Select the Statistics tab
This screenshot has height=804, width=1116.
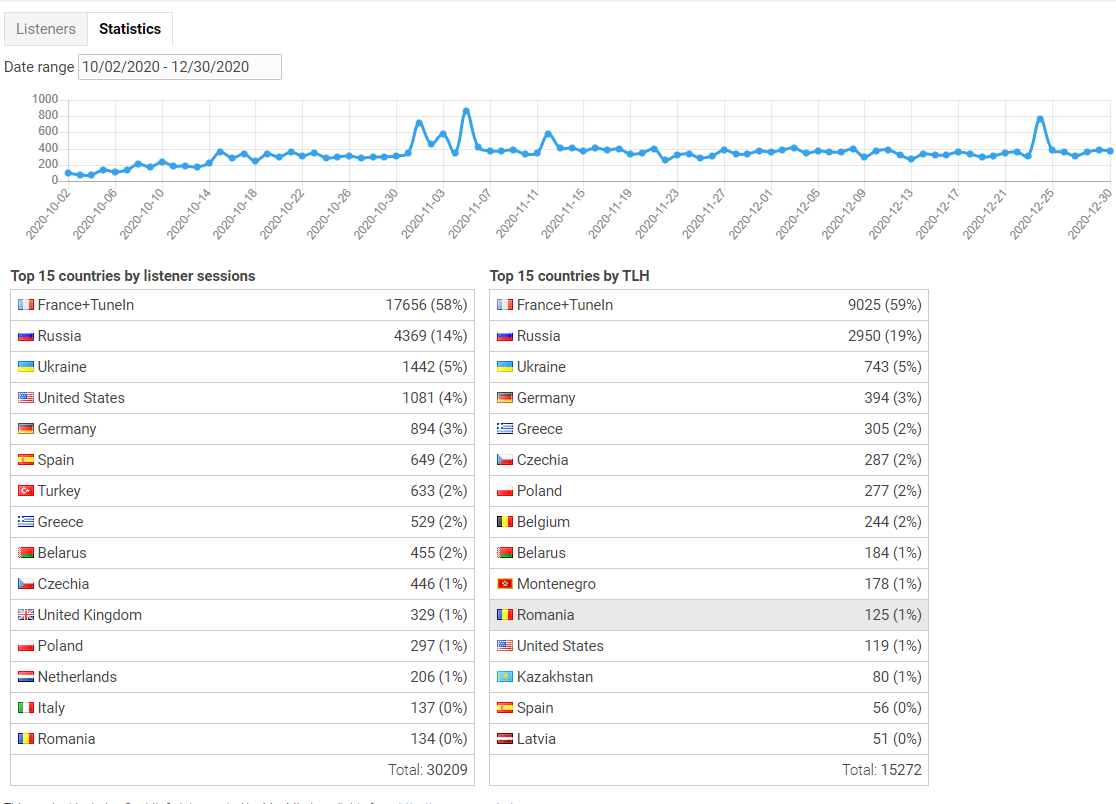130,29
